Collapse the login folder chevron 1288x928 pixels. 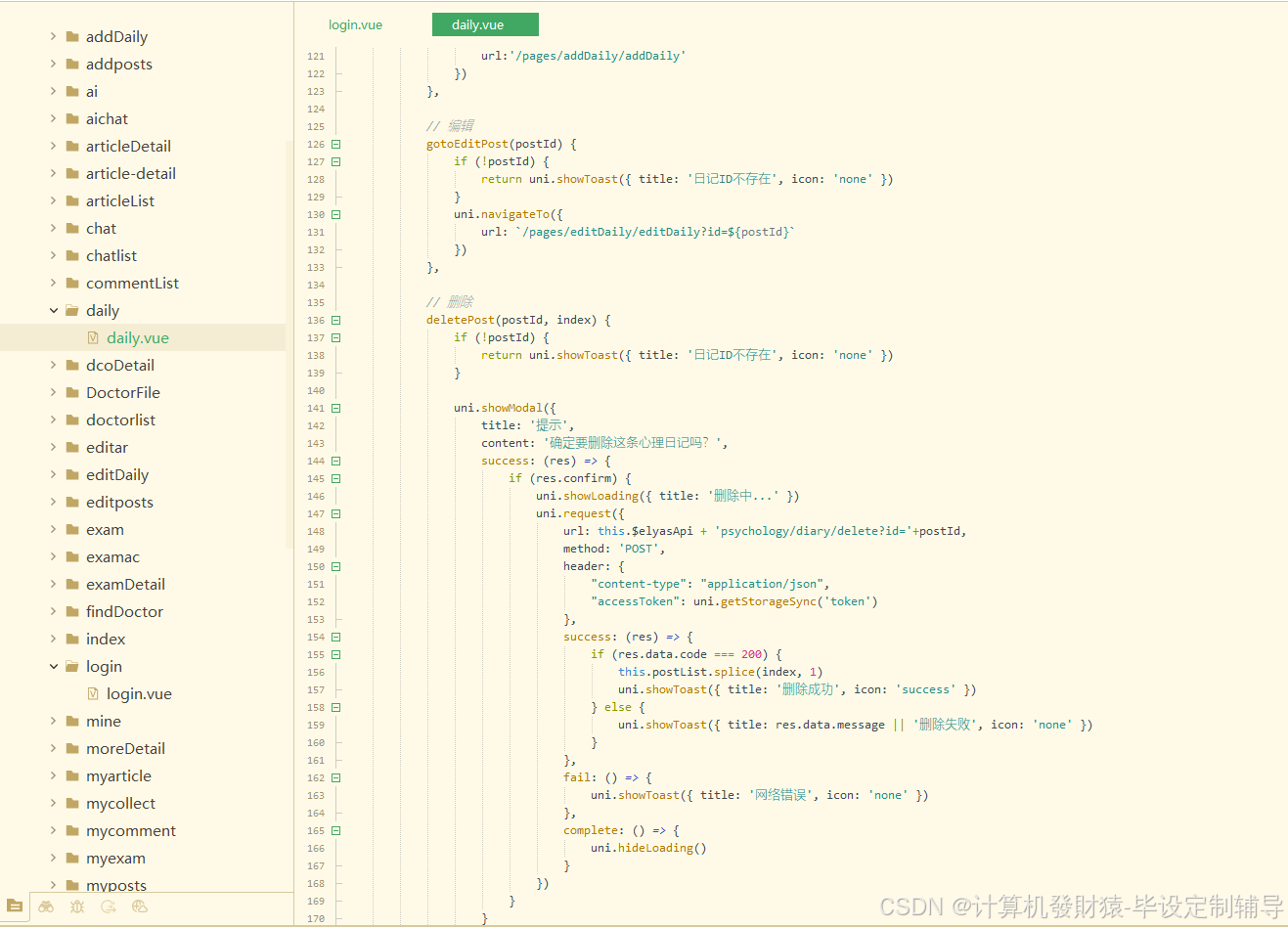(x=54, y=666)
